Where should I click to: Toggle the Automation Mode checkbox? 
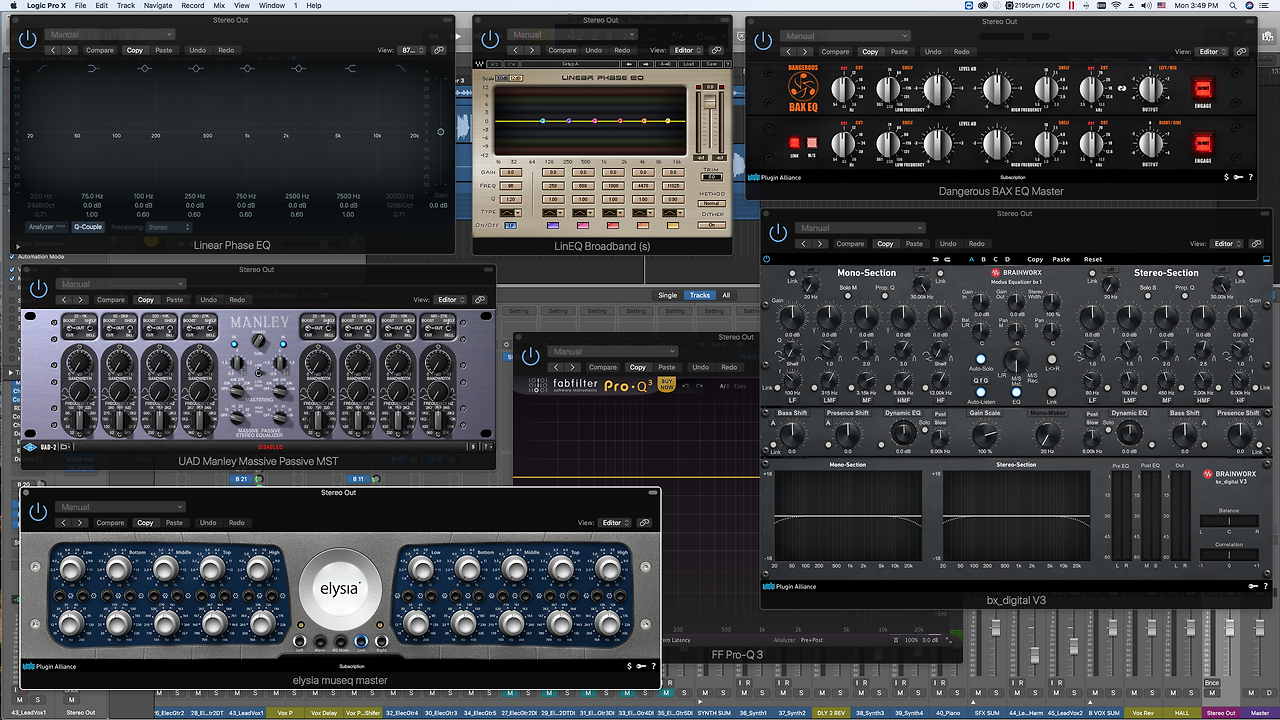[13, 257]
